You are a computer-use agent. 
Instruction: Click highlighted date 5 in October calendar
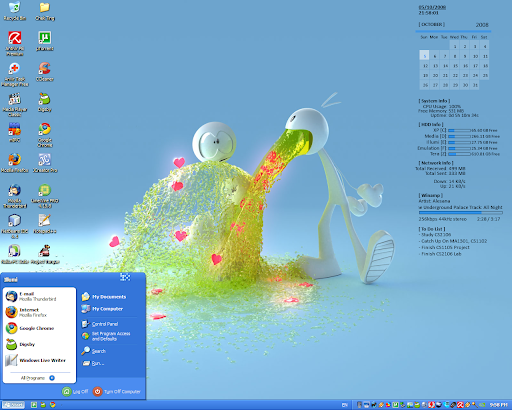pos(424,56)
